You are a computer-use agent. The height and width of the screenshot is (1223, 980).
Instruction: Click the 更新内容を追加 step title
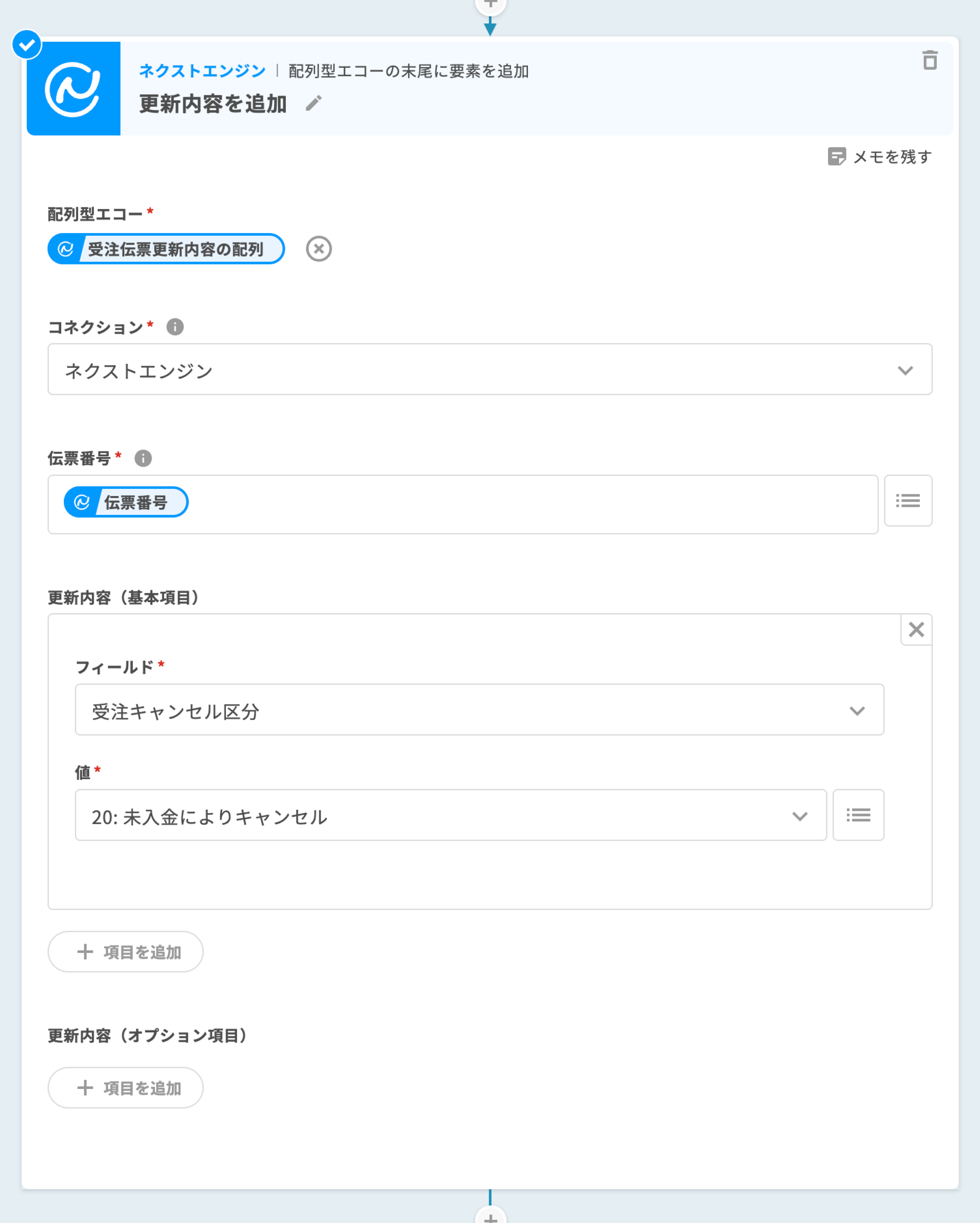tap(213, 104)
